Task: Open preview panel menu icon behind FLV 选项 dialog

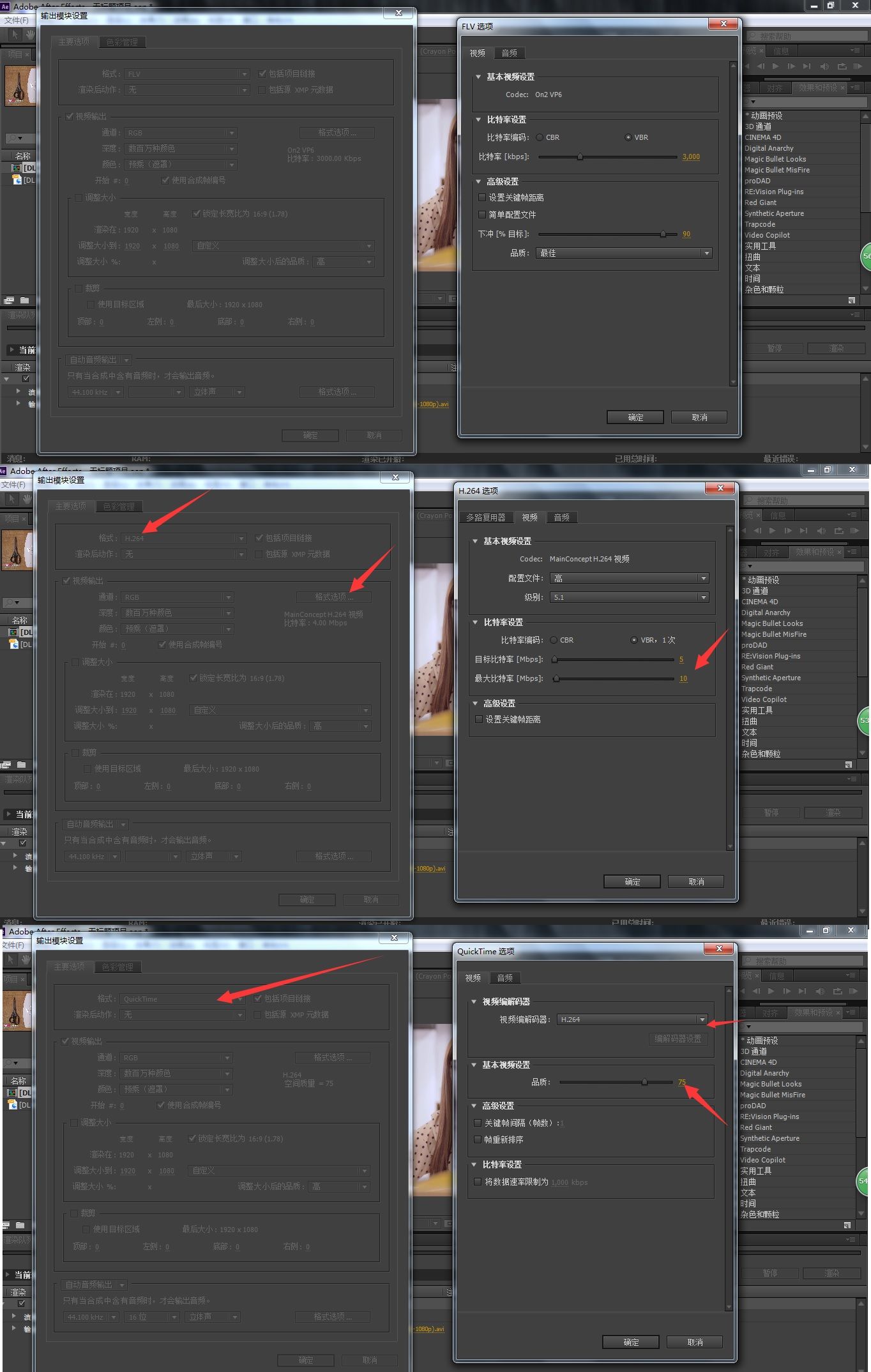Action: tap(855, 50)
